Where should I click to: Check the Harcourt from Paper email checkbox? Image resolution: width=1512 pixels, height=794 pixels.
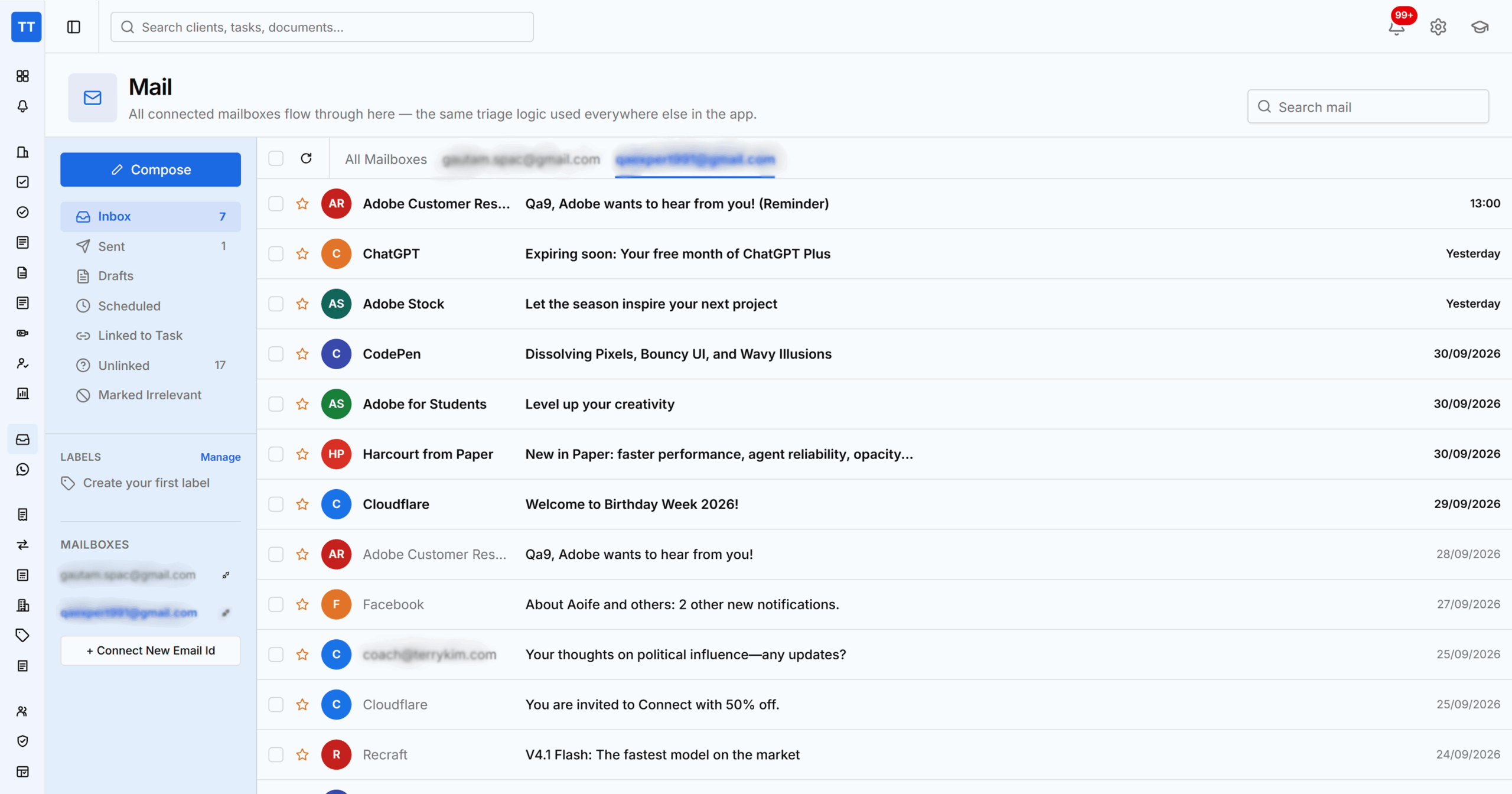pyautogui.click(x=276, y=454)
